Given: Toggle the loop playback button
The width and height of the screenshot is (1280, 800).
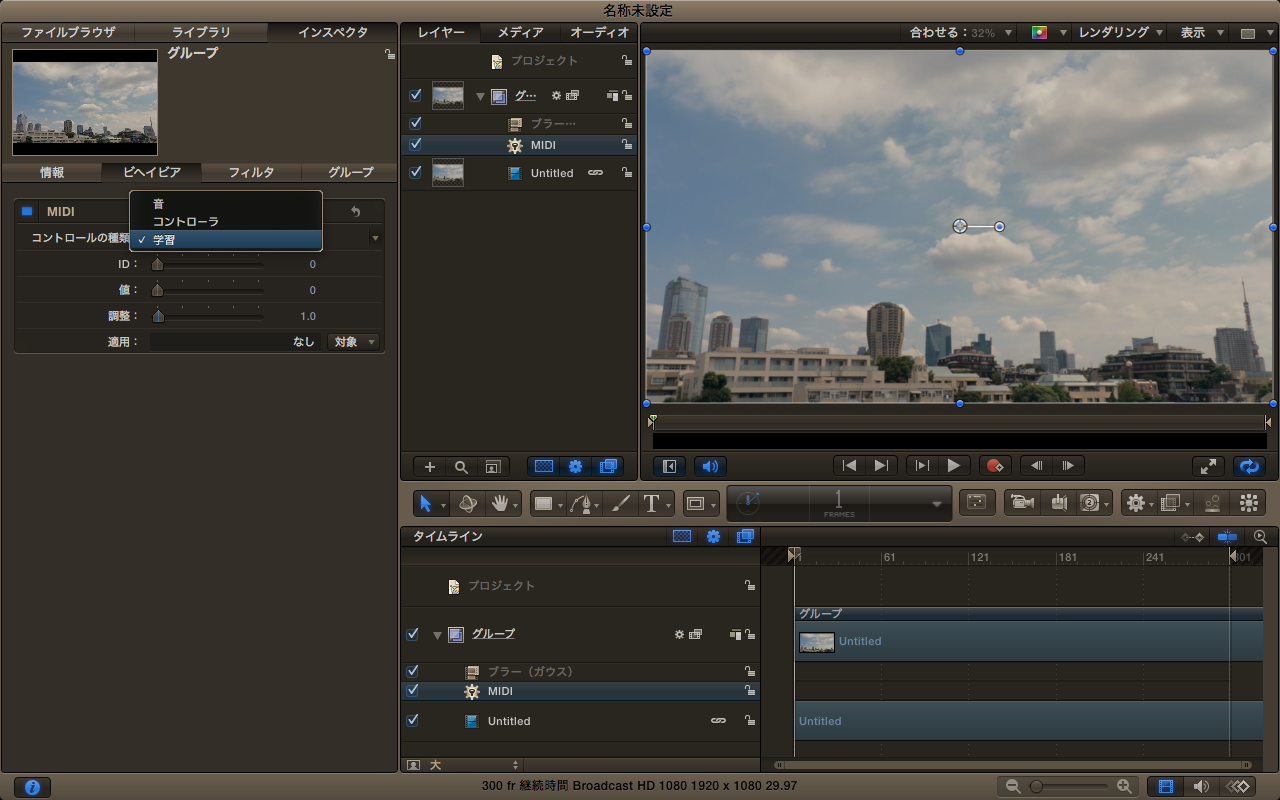Looking at the screenshot, I should [x=1248, y=465].
